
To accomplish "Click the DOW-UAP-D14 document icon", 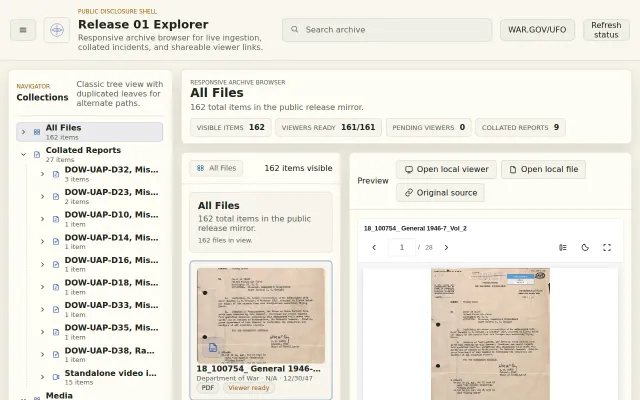I will tap(56, 242).
